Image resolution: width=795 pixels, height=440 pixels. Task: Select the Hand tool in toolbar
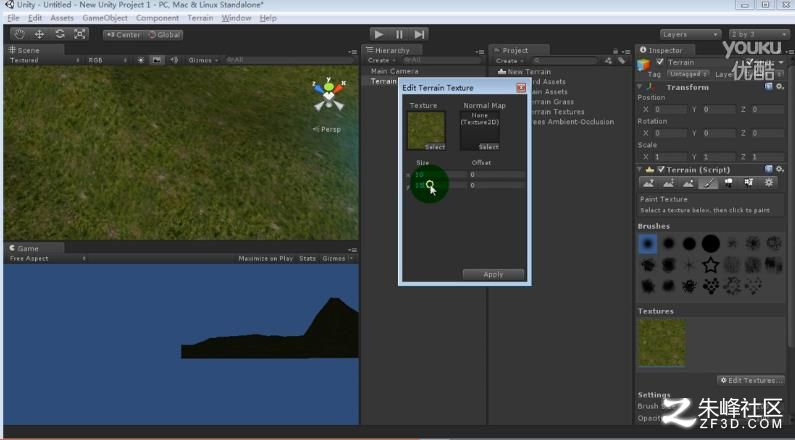coord(19,34)
